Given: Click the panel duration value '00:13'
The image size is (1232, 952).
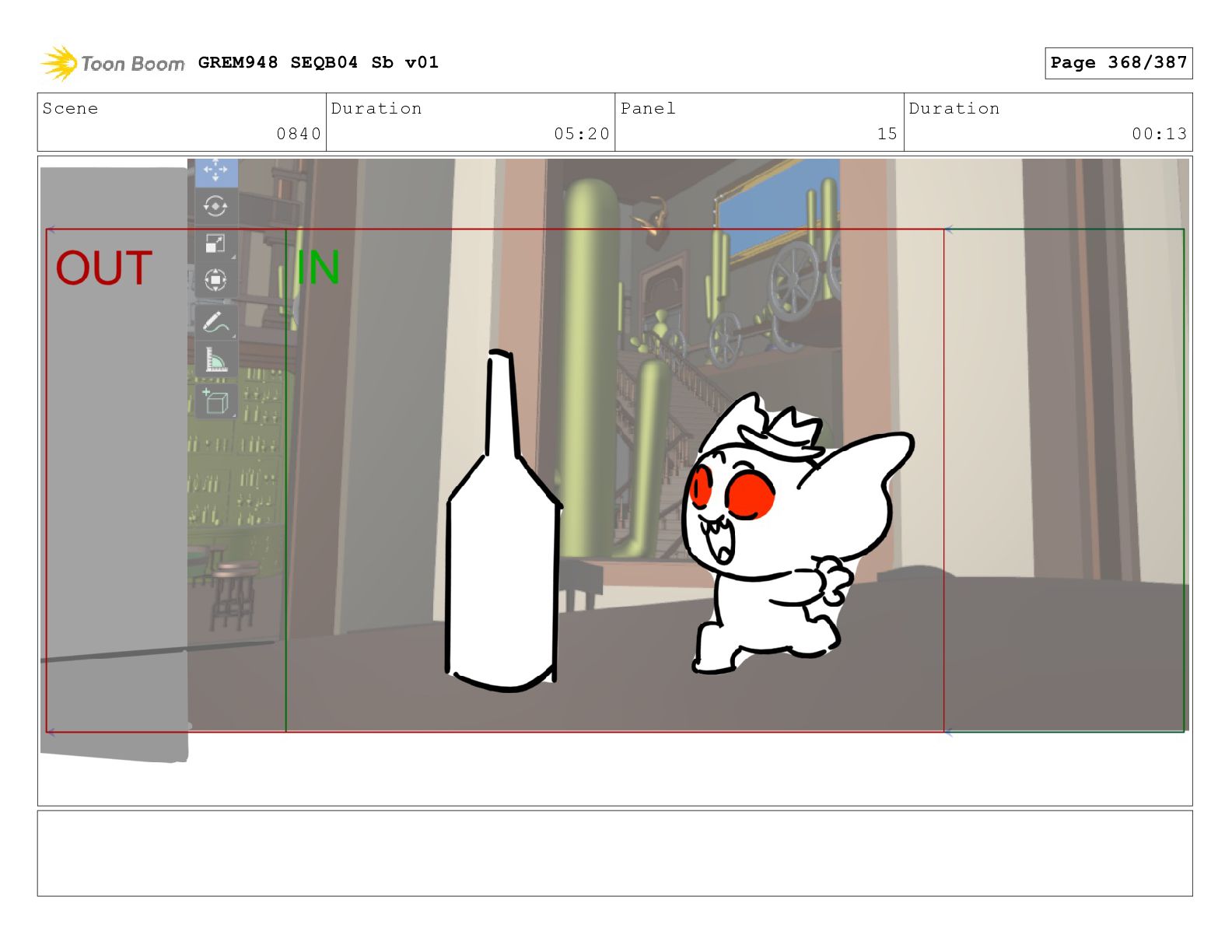Looking at the screenshot, I should [x=1160, y=134].
